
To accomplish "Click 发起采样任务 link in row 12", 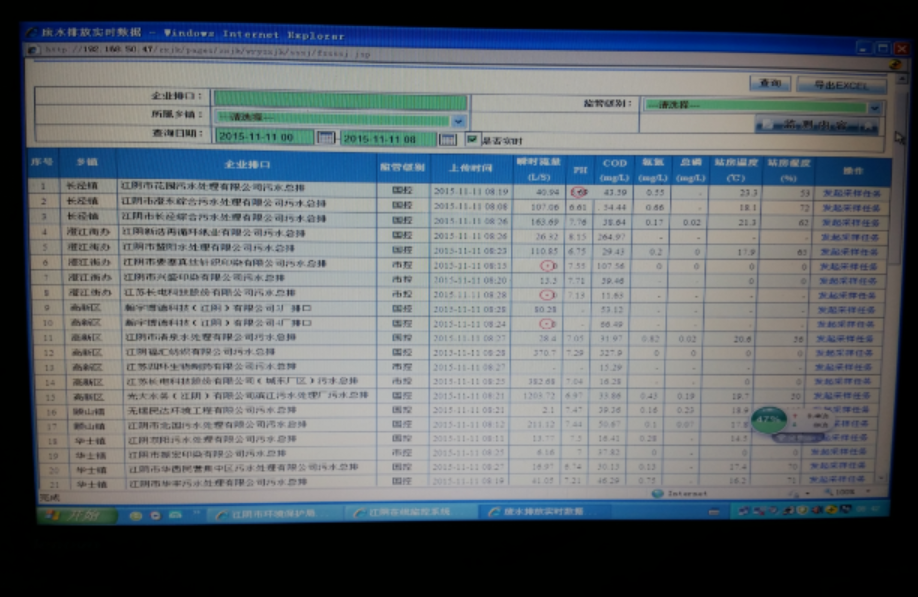I will click(x=844, y=353).
